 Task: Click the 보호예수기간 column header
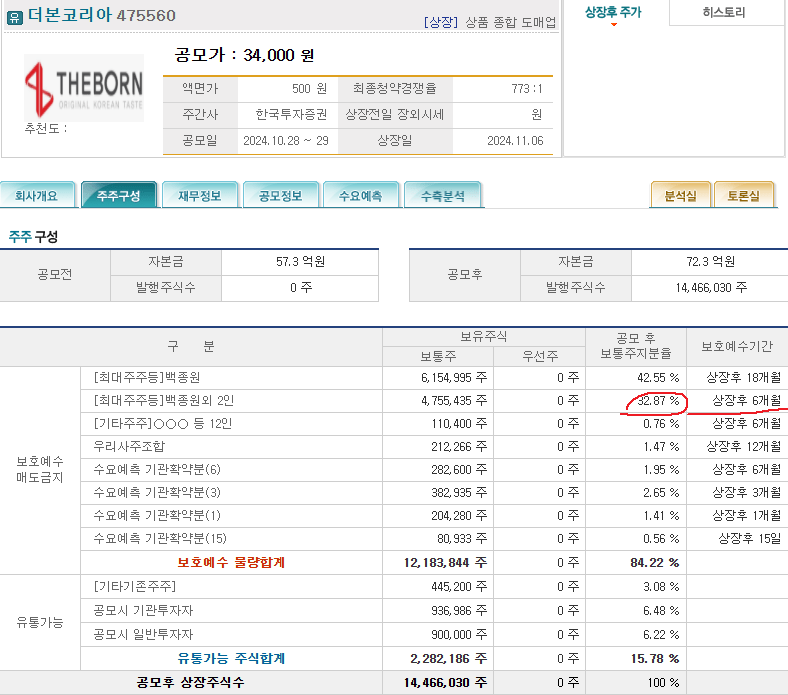click(x=737, y=347)
